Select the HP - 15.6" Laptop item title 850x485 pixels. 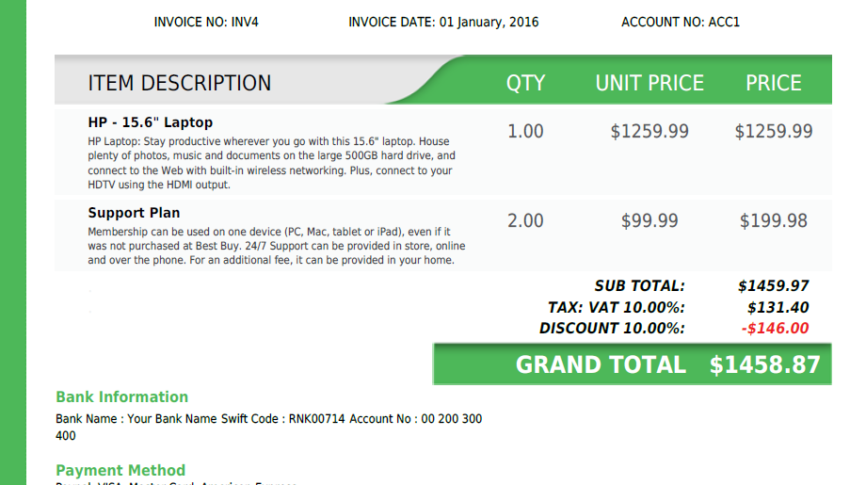pyautogui.click(x=150, y=122)
